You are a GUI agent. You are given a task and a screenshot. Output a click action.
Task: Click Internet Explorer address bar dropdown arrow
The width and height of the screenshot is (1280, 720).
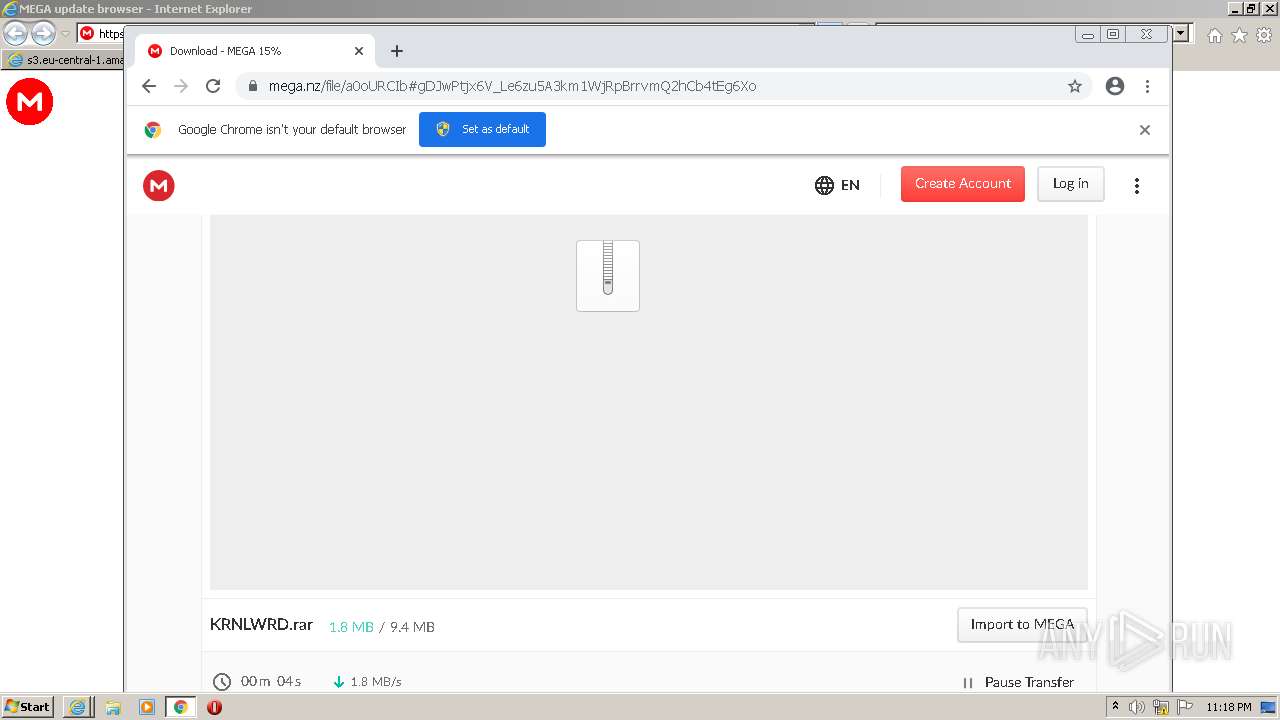[1181, 33]
